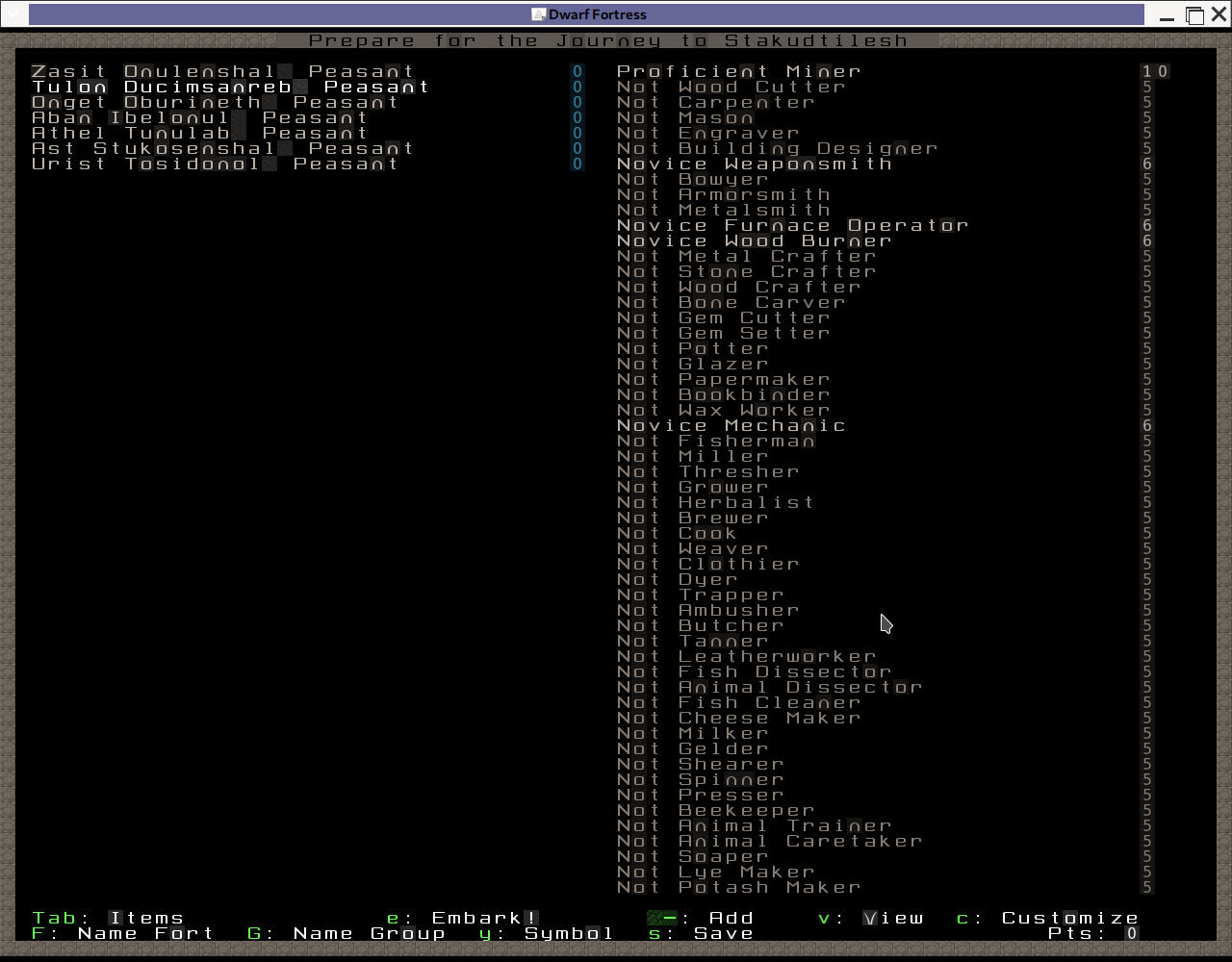Pick Aban Ibelonul Peasant entry
Image resolution: width=1232 pixels, height=962 pixels.
[x=199, y=117]
